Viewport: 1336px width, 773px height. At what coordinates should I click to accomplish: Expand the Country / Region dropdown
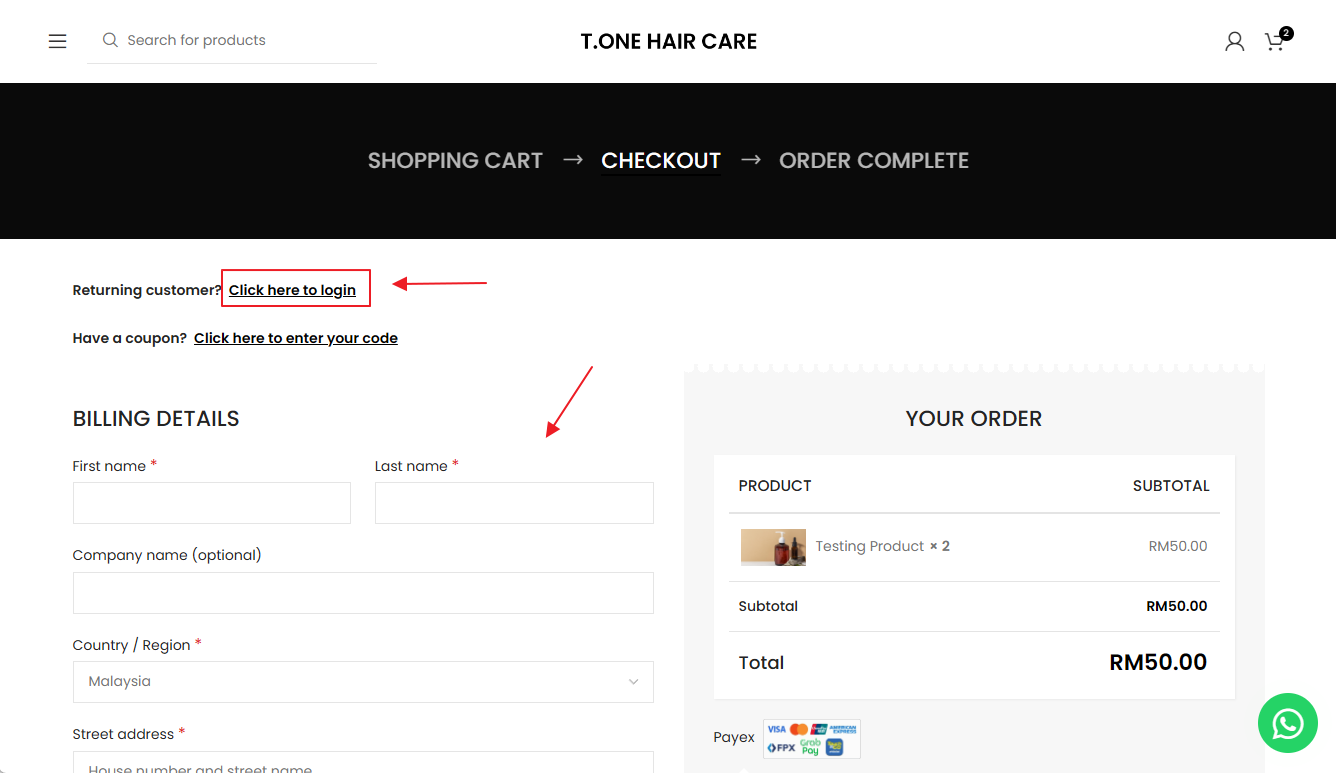(363, 682)
